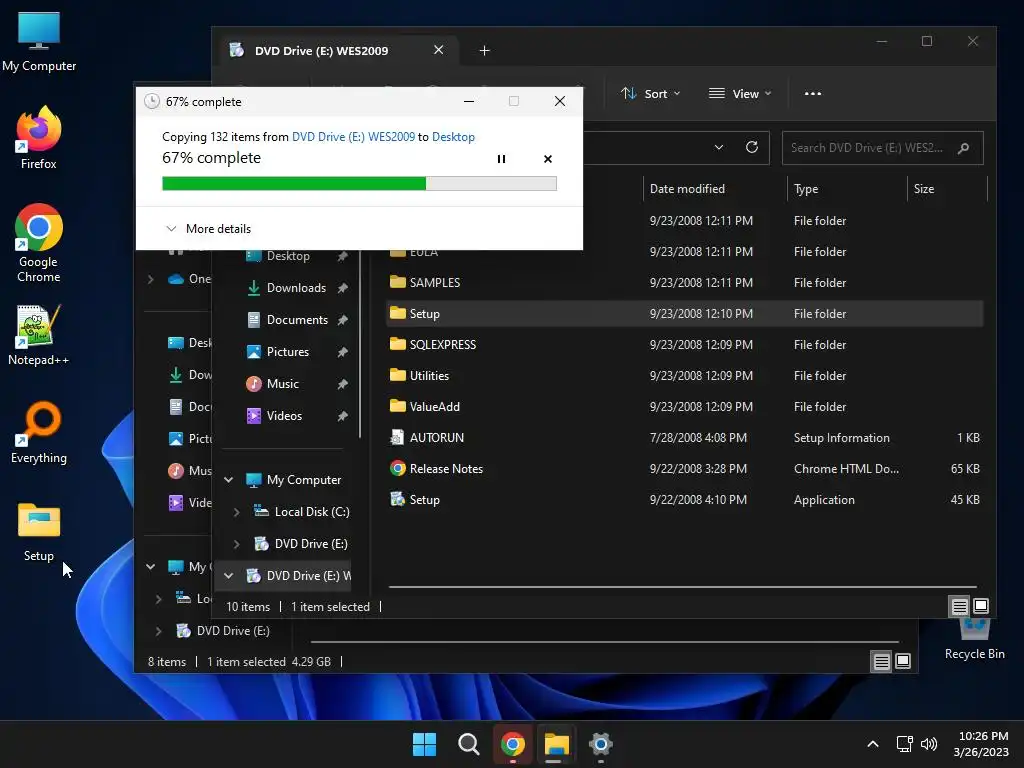Expand the DVD Drive (E:) node
Image resolution: width=1024 pixels, height=768 pixels.
click(236, 544)
